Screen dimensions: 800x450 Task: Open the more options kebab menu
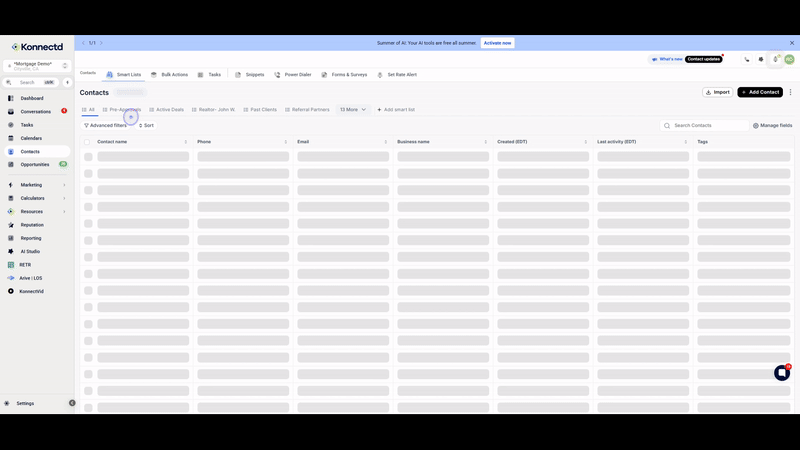pyautogui.click(x=790, y=92)
